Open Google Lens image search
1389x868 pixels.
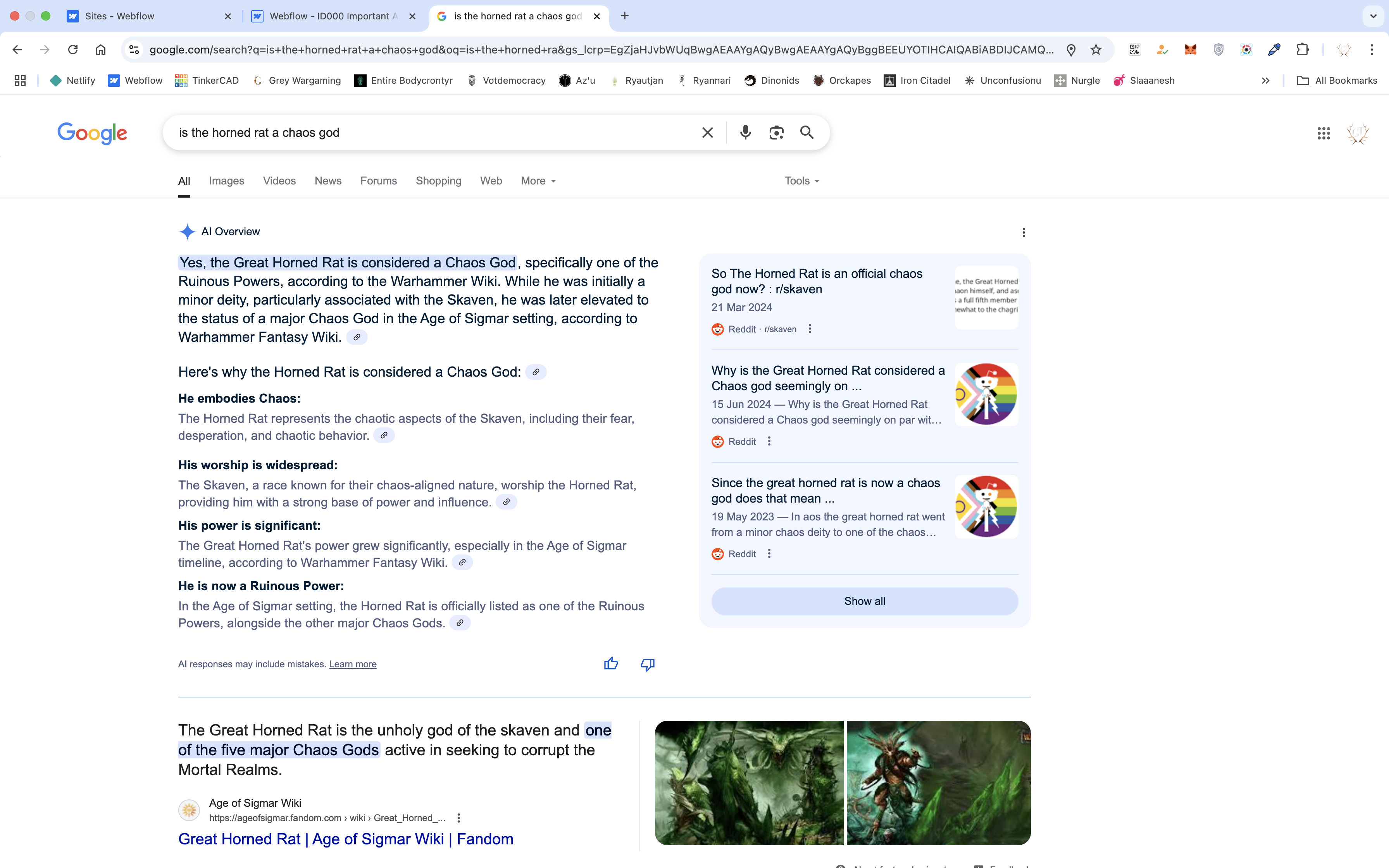776,133
